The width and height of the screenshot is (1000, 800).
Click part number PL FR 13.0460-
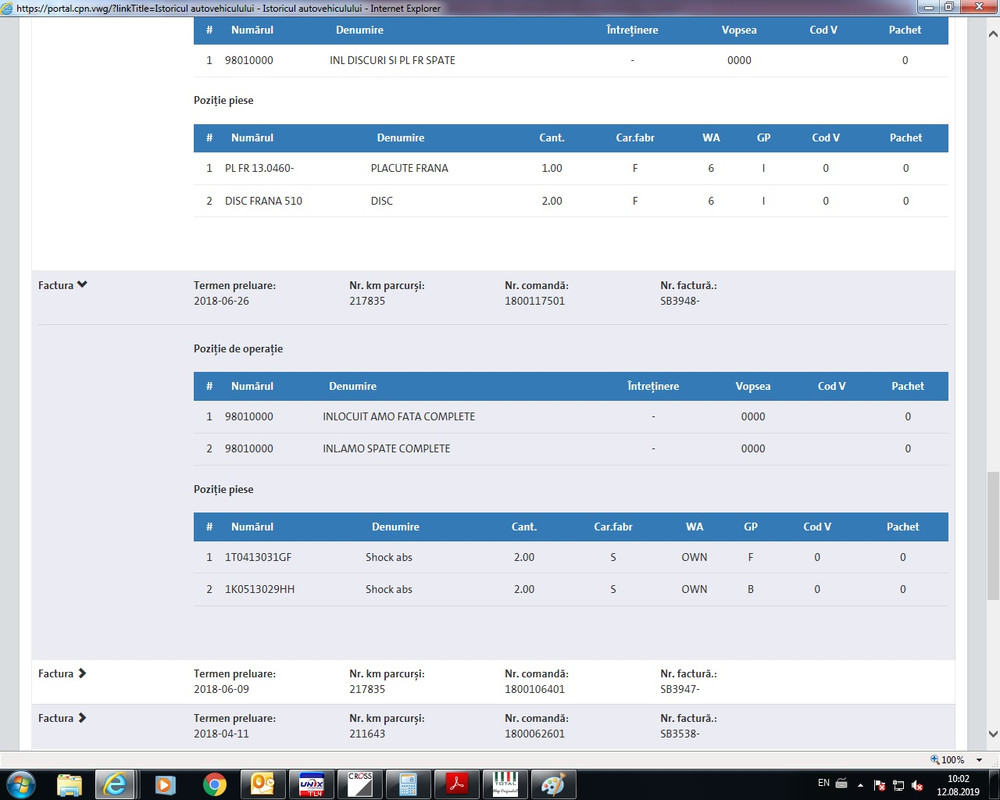tap(260, 168)
